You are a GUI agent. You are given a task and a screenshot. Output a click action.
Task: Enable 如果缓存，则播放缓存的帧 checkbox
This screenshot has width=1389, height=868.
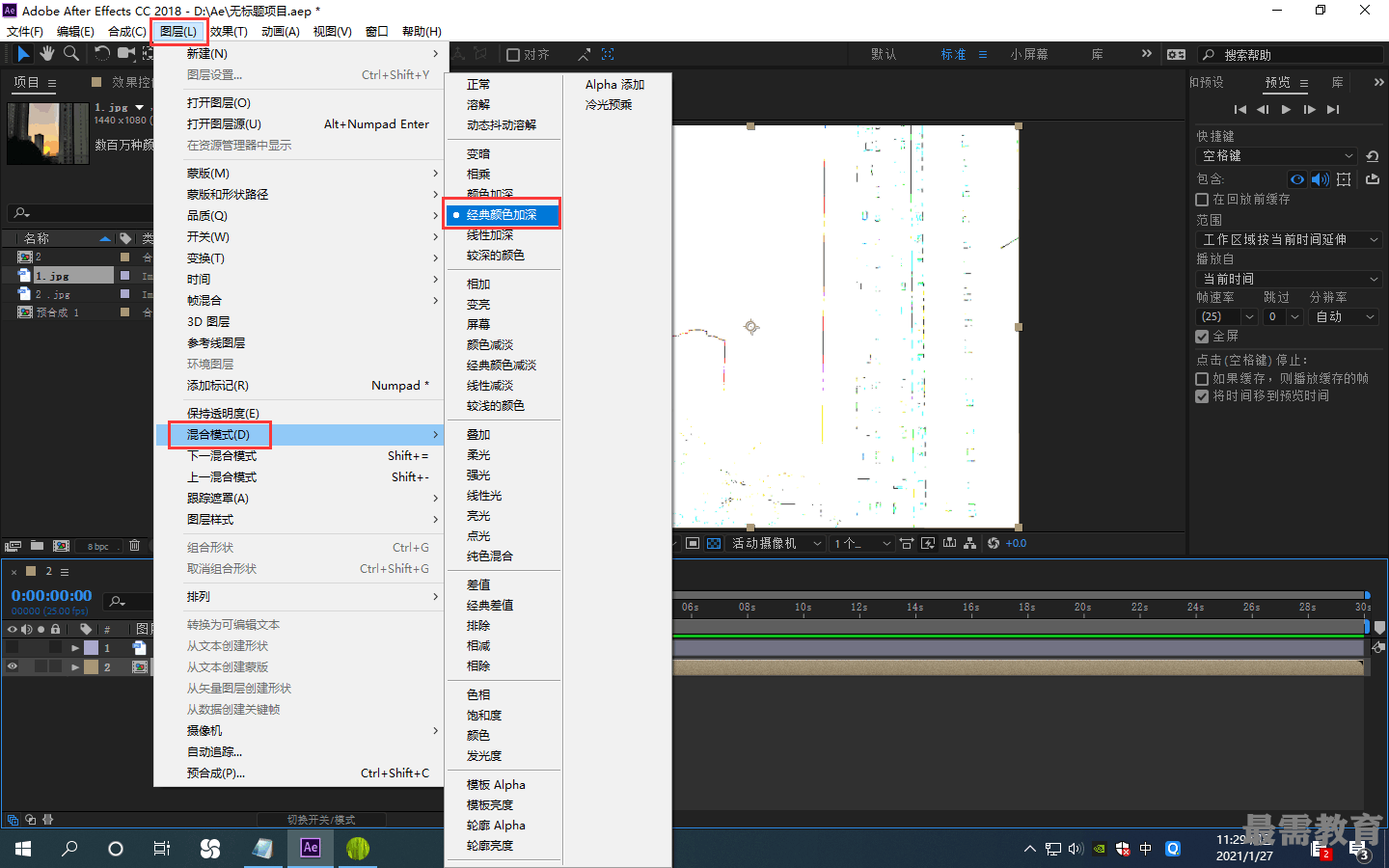(1202, 379)
